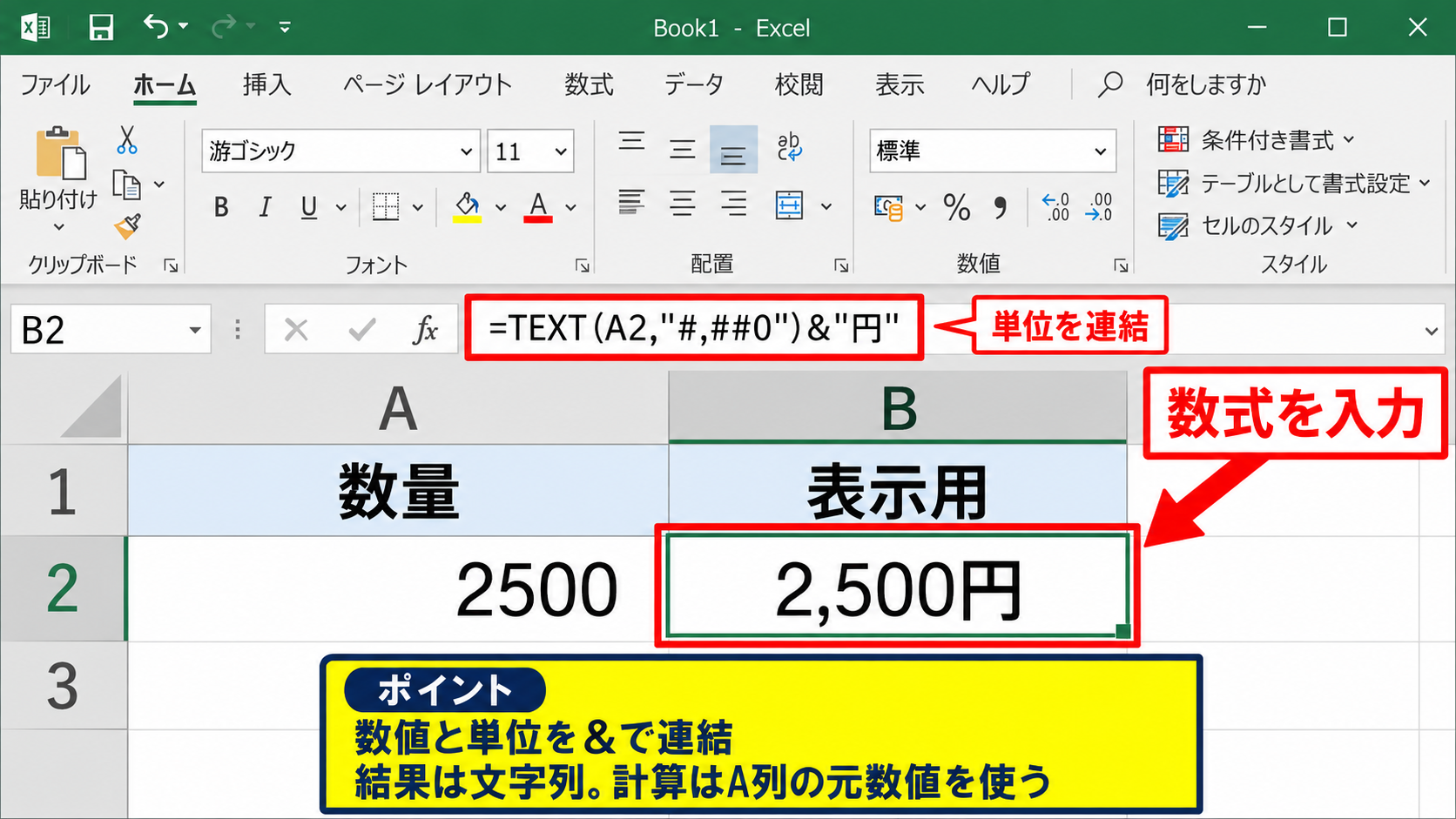Click the Insert Function fx icon
This screenshot has height=819, width=1456.
(426, 330)
